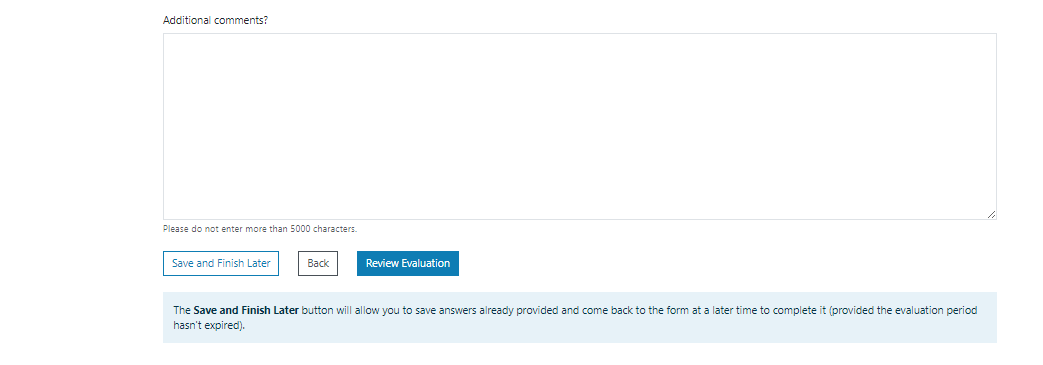The width and height of the screenshot is (1043, 365).
Task: Go Back to the previous page
Action: (x=318, y=263)
